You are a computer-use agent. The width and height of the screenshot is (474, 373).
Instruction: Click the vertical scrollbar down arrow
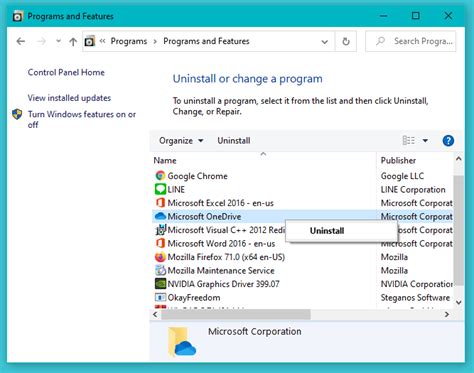pos(459,303)
